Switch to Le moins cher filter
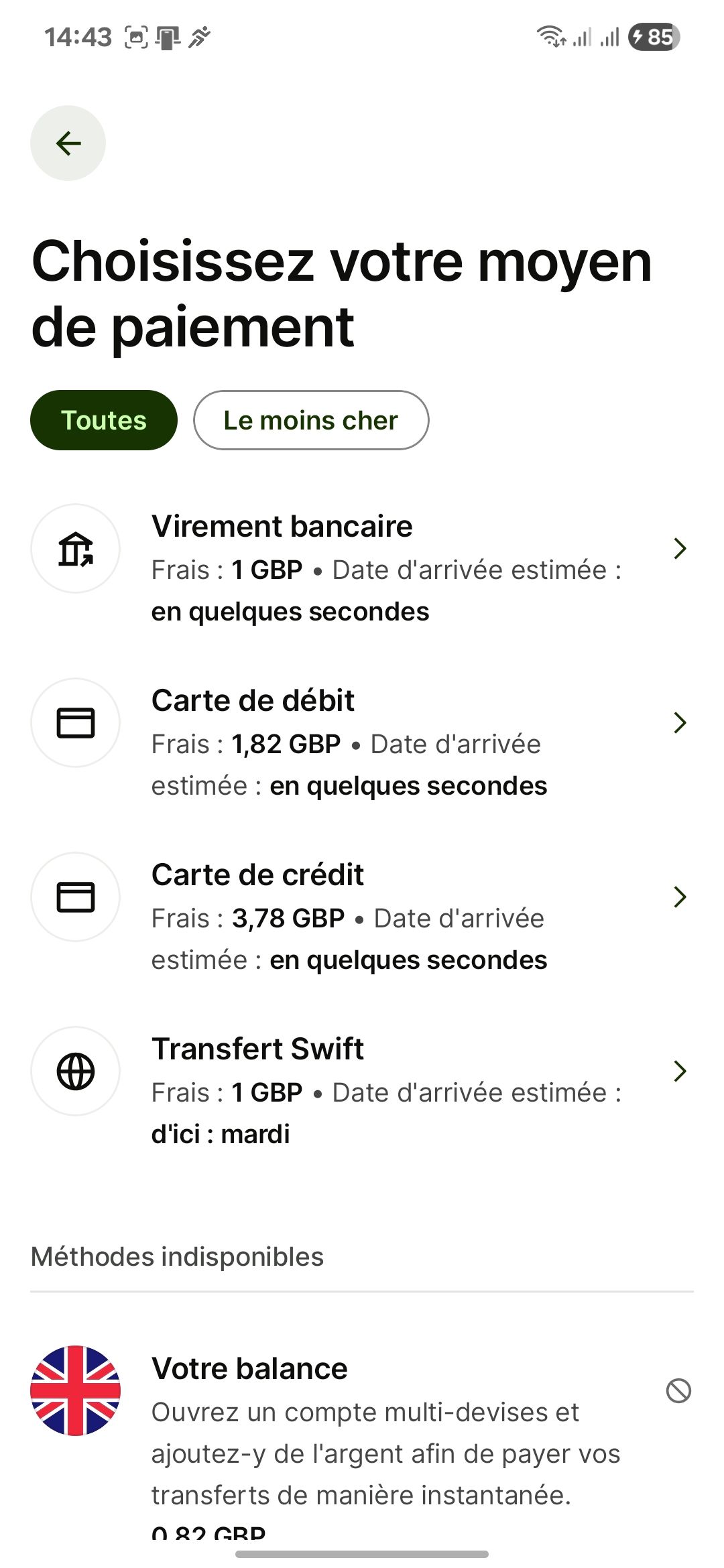Viewport: 724px width, 1568px height. [x=311, y=420]
